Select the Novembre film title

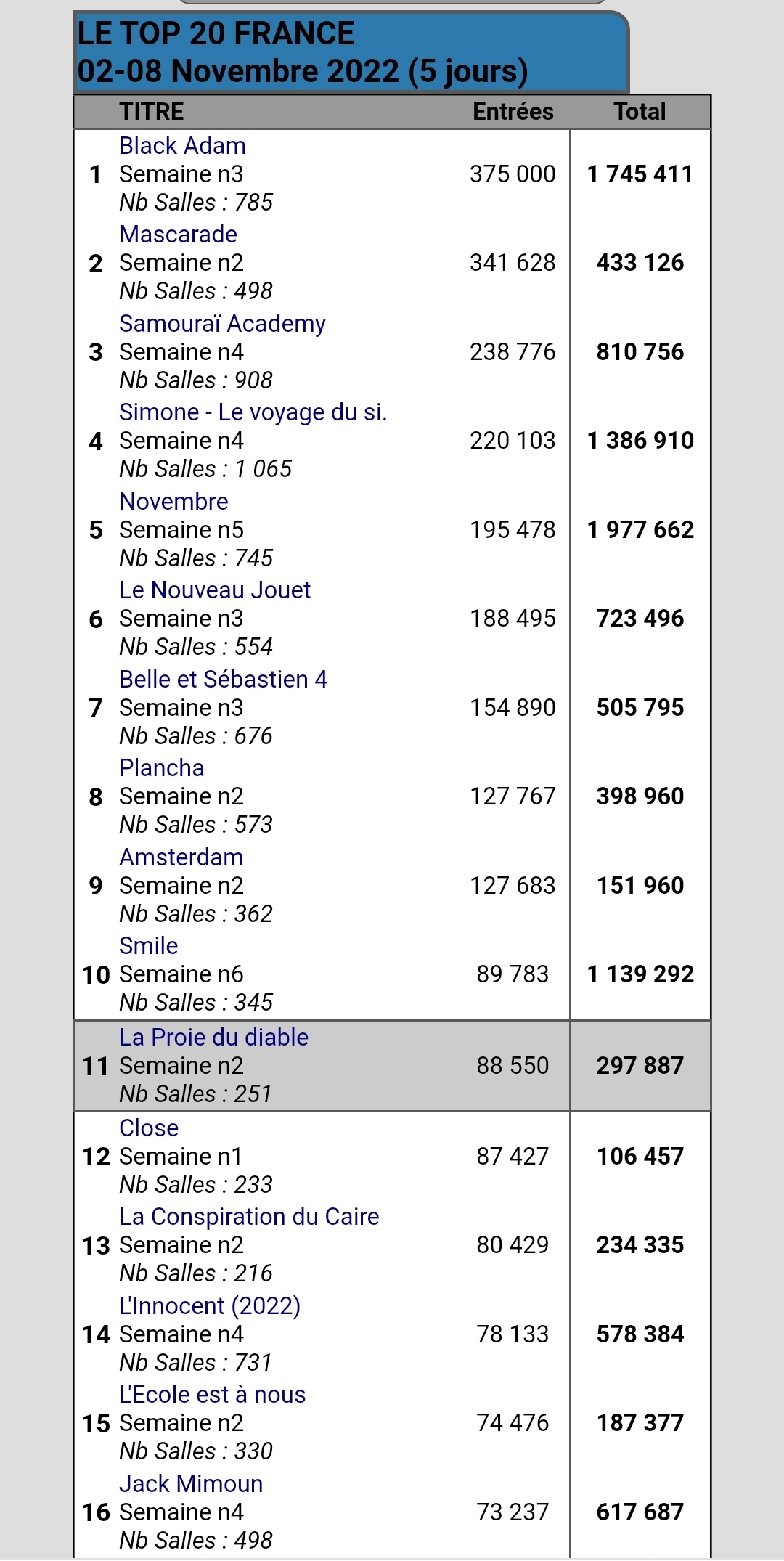coord(173,502)
